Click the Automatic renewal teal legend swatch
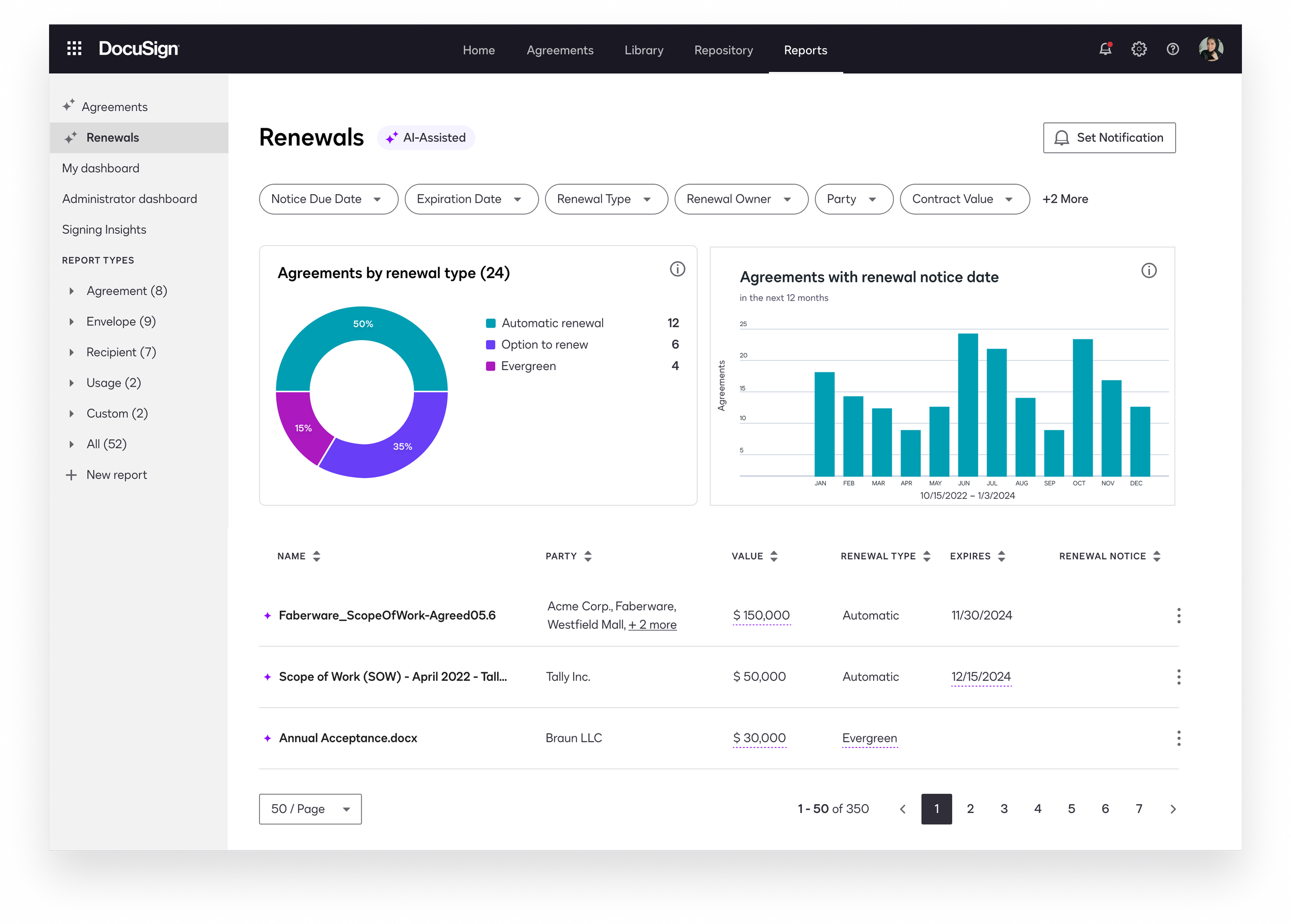The width and height of the screenshot is (1291, 924). 490,323
